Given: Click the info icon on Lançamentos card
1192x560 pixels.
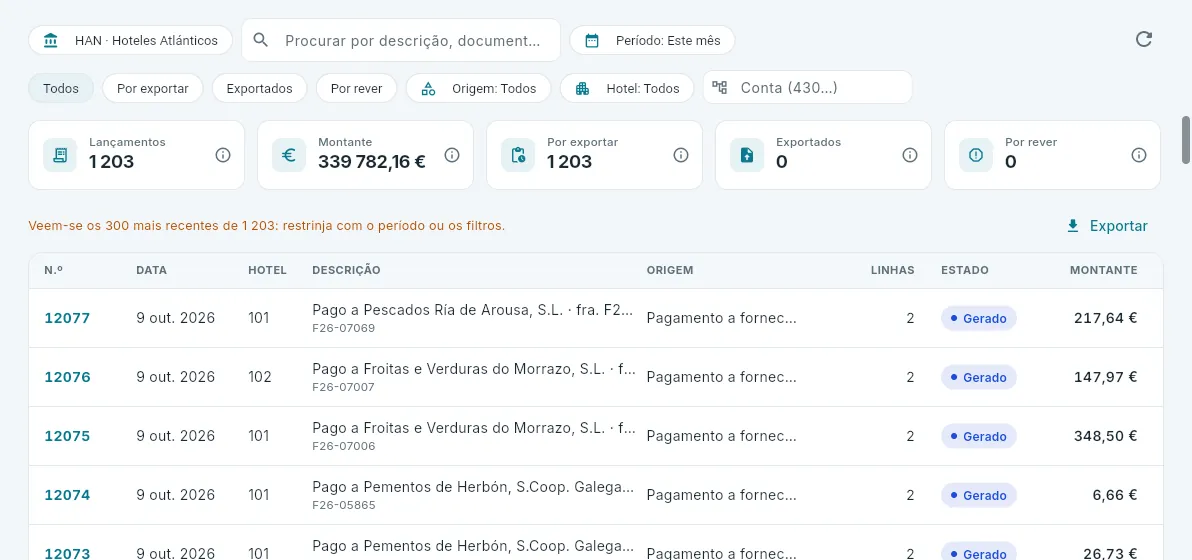Looking at the screenshot, I should click(x=223, y=155).
